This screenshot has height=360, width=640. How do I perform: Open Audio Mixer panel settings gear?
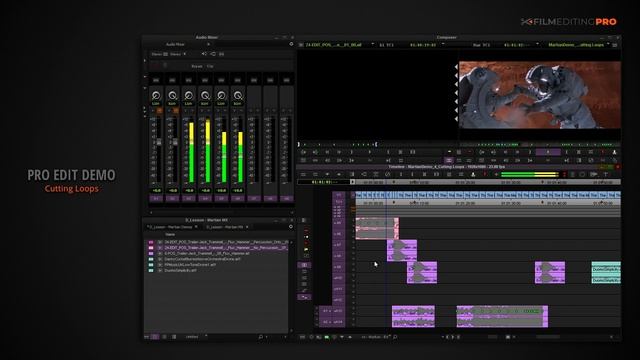pyautogui.click(x=291, y=44)
